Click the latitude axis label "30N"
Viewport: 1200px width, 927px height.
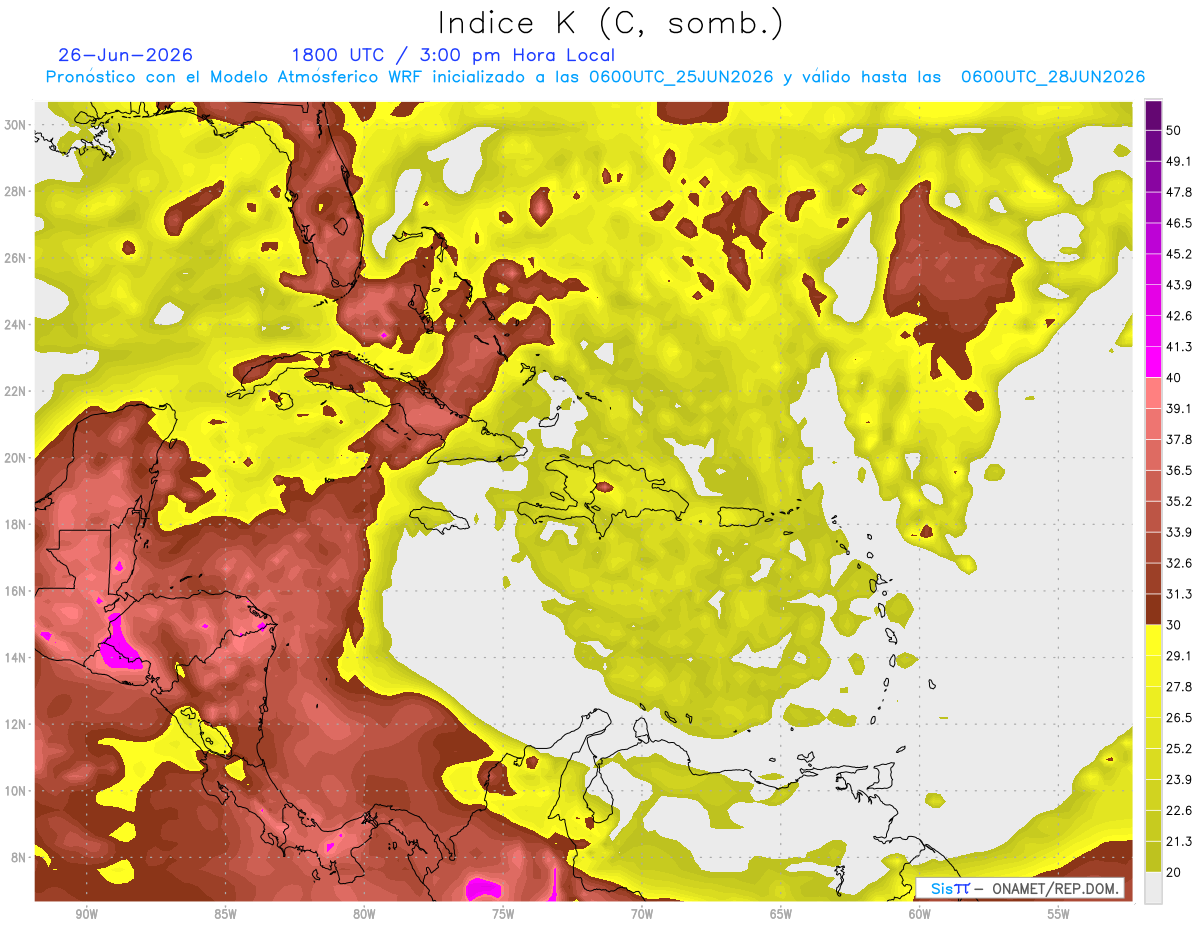[16, 125]
